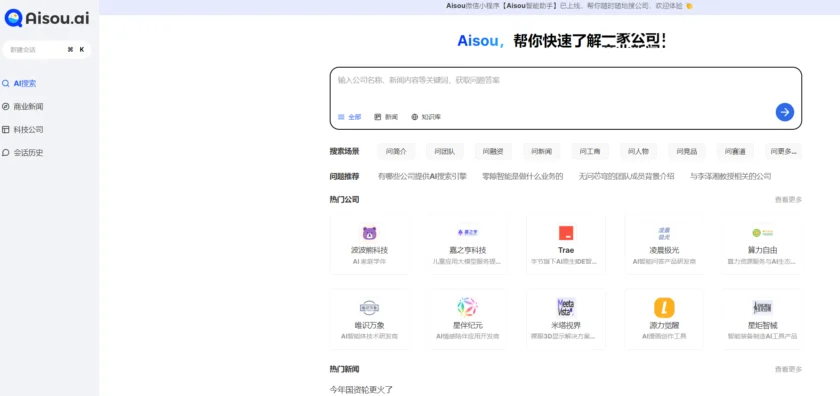Image resolution: width=840 pixels, height=396 pixels.
Task: Open 会话历史 in the sidebar
Action: click(28, 153)
